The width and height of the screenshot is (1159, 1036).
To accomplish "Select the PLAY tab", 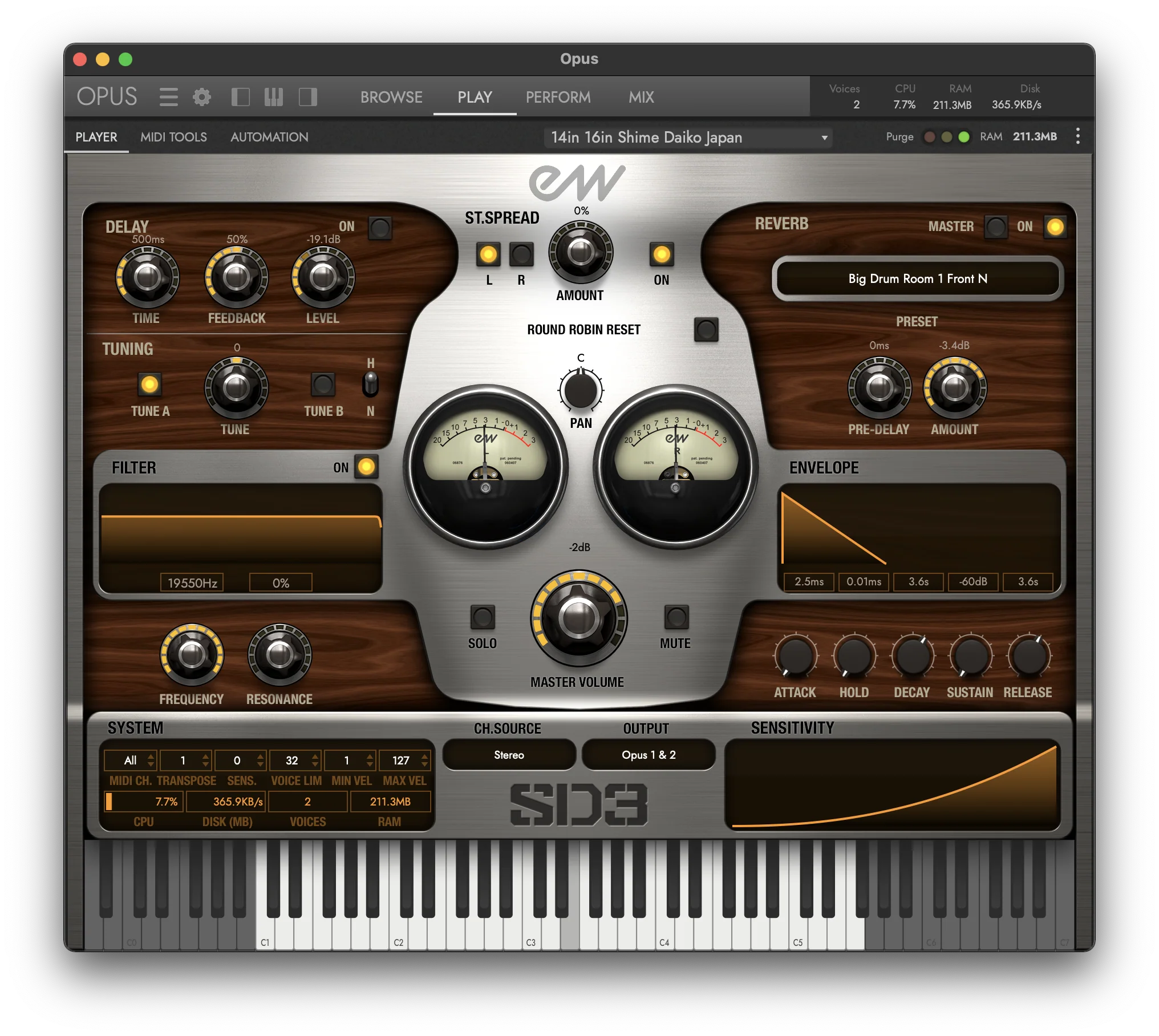I will click(x=475, y=97).
